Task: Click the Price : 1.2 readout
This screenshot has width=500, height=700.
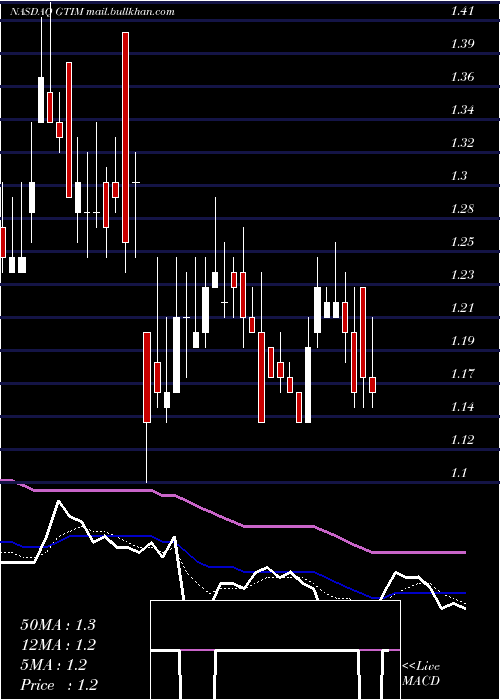Action: (59, 685)
